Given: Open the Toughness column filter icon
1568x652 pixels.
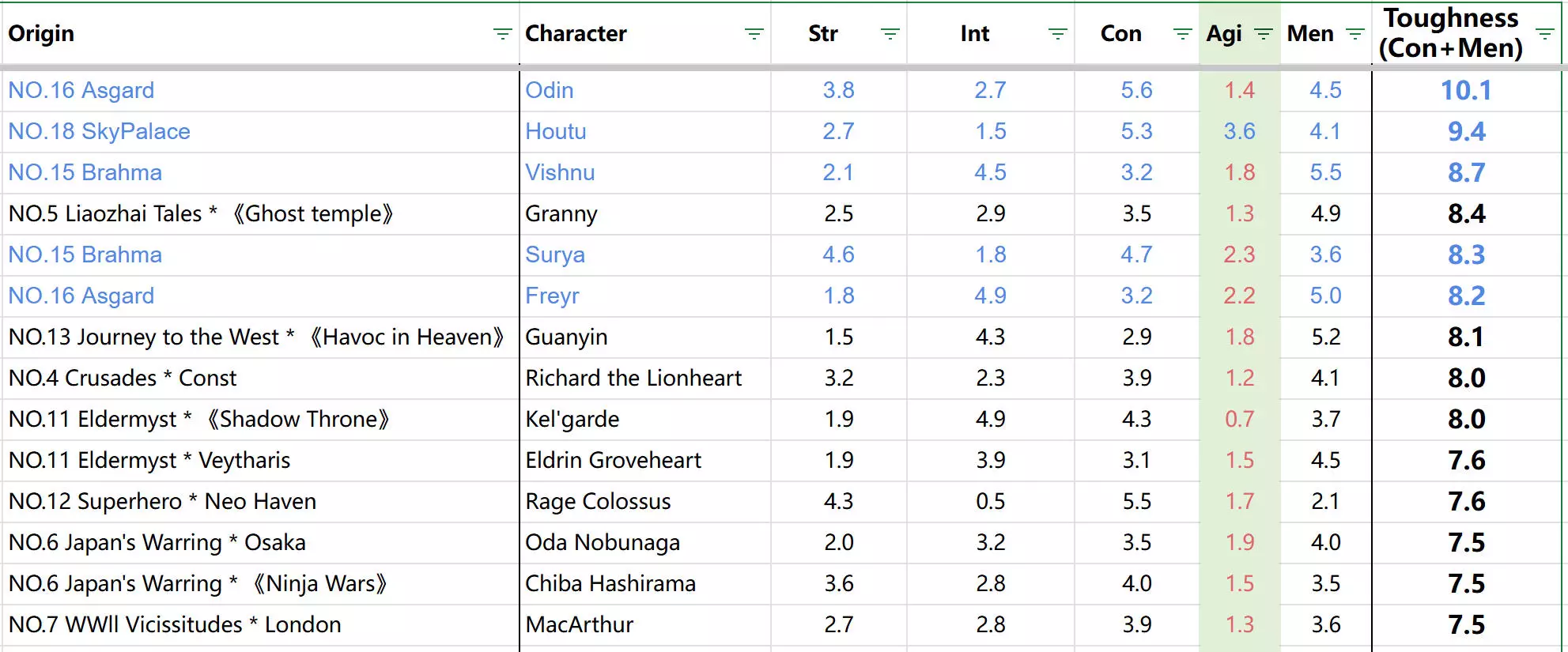Looking at the screenshot, I should point(1544,34).
